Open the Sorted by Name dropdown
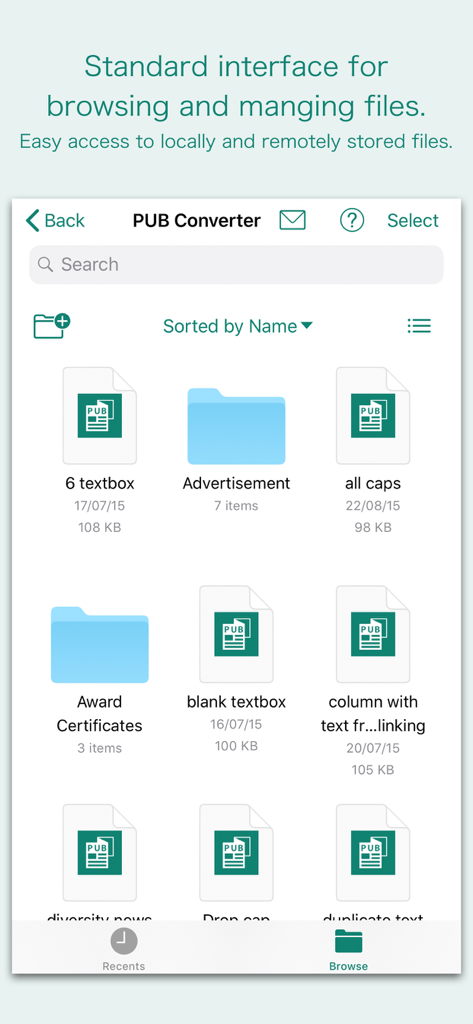The height and width of the screenshot is (1024, 473). pyautogui.click(x=238, y=326)
